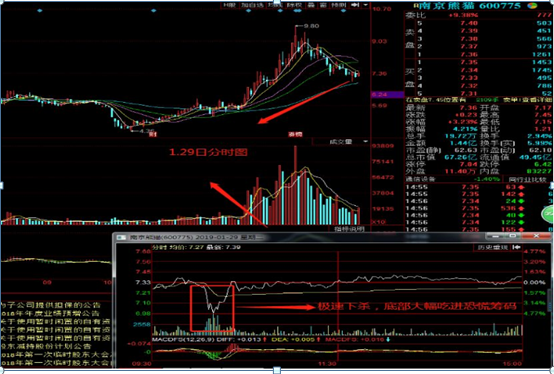Click the purple 6.24 price tag on the axis
This screenshot has width=554, height=374.
click(x=387, y=94)
